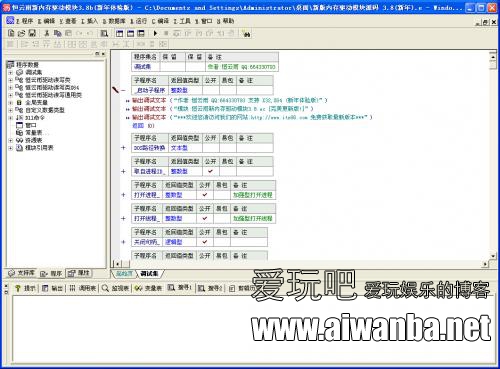Open the 监视表 output panel tab
The width and height of the screenshot is (500, 369).
pos(116,288)
